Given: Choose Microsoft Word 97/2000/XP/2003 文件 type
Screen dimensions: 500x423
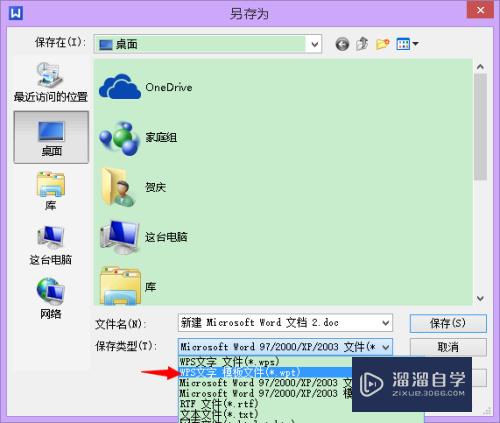Looking at the screenshot, I should pos(265,383).
